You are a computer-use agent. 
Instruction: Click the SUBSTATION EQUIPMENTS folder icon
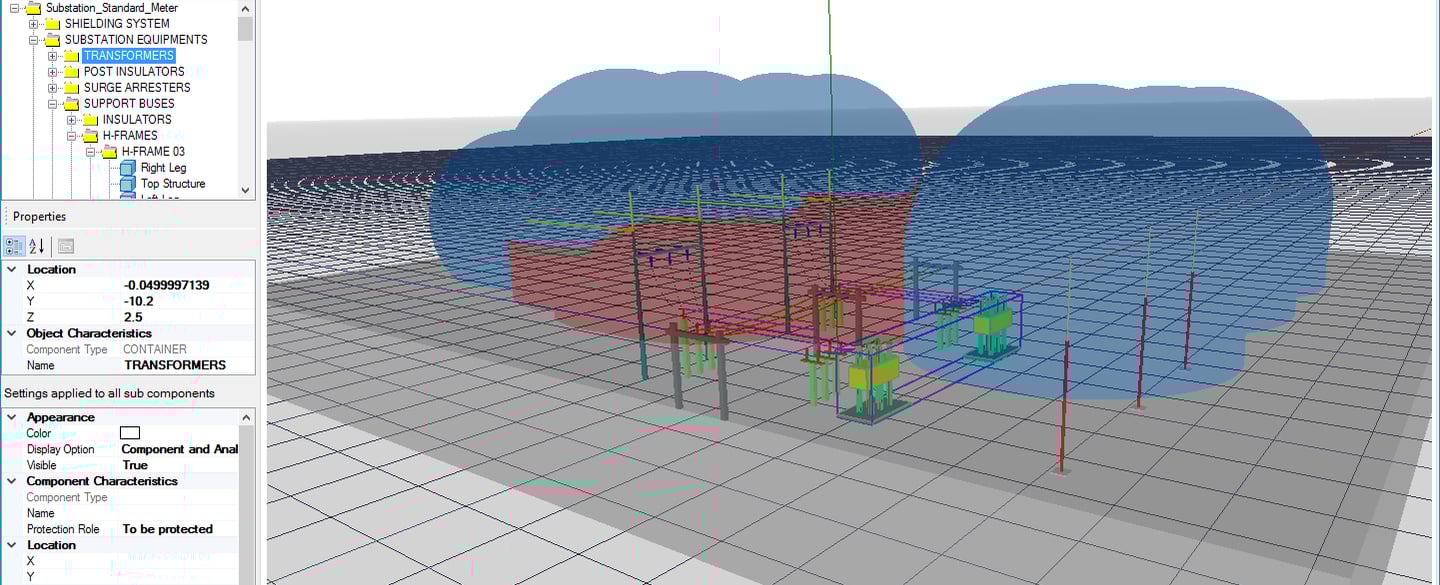point(53,40)
